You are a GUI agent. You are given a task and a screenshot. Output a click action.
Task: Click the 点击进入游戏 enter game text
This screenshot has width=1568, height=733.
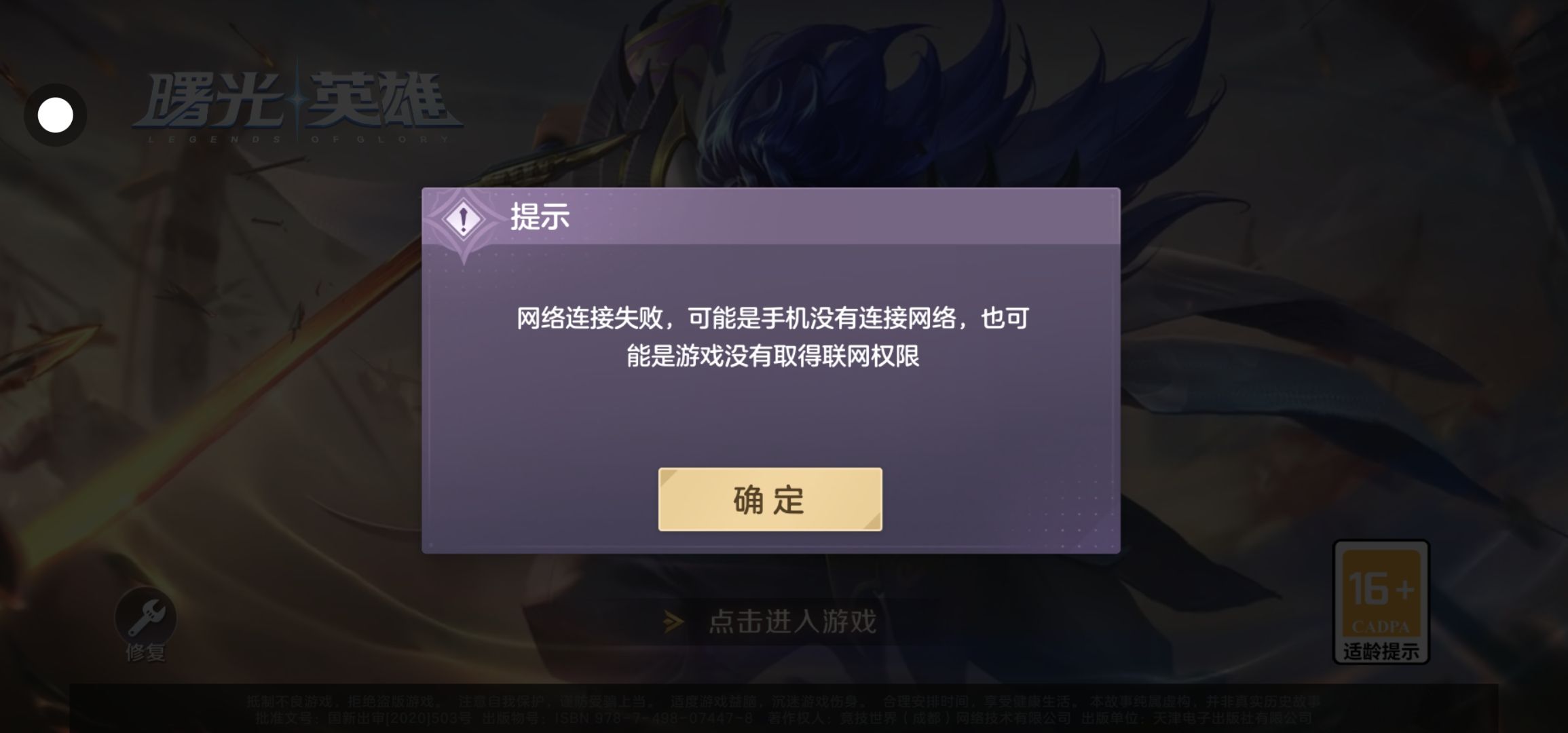coord(792,621)
